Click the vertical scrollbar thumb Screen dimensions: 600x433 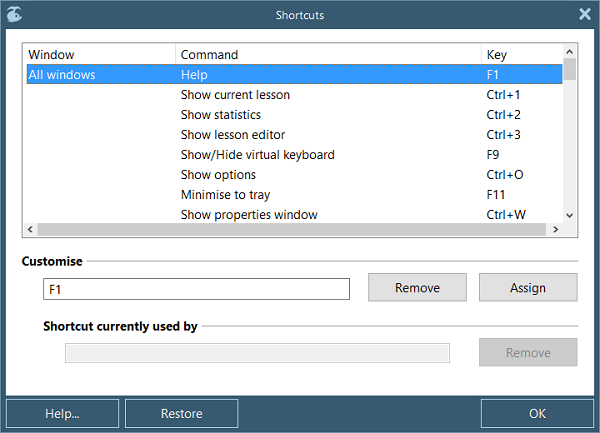570,69
